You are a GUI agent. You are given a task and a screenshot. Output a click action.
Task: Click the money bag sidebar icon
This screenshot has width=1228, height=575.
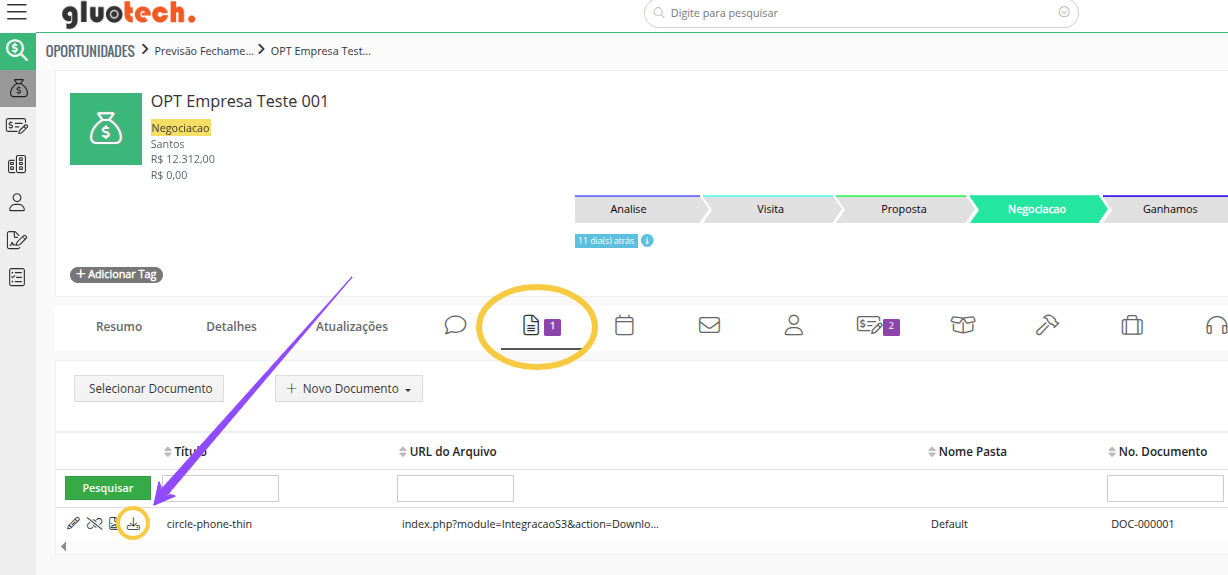[17, 88]
